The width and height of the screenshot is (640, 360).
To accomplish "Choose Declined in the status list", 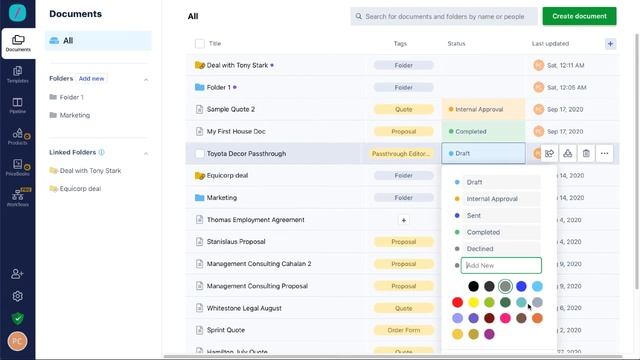I will 501,249.
